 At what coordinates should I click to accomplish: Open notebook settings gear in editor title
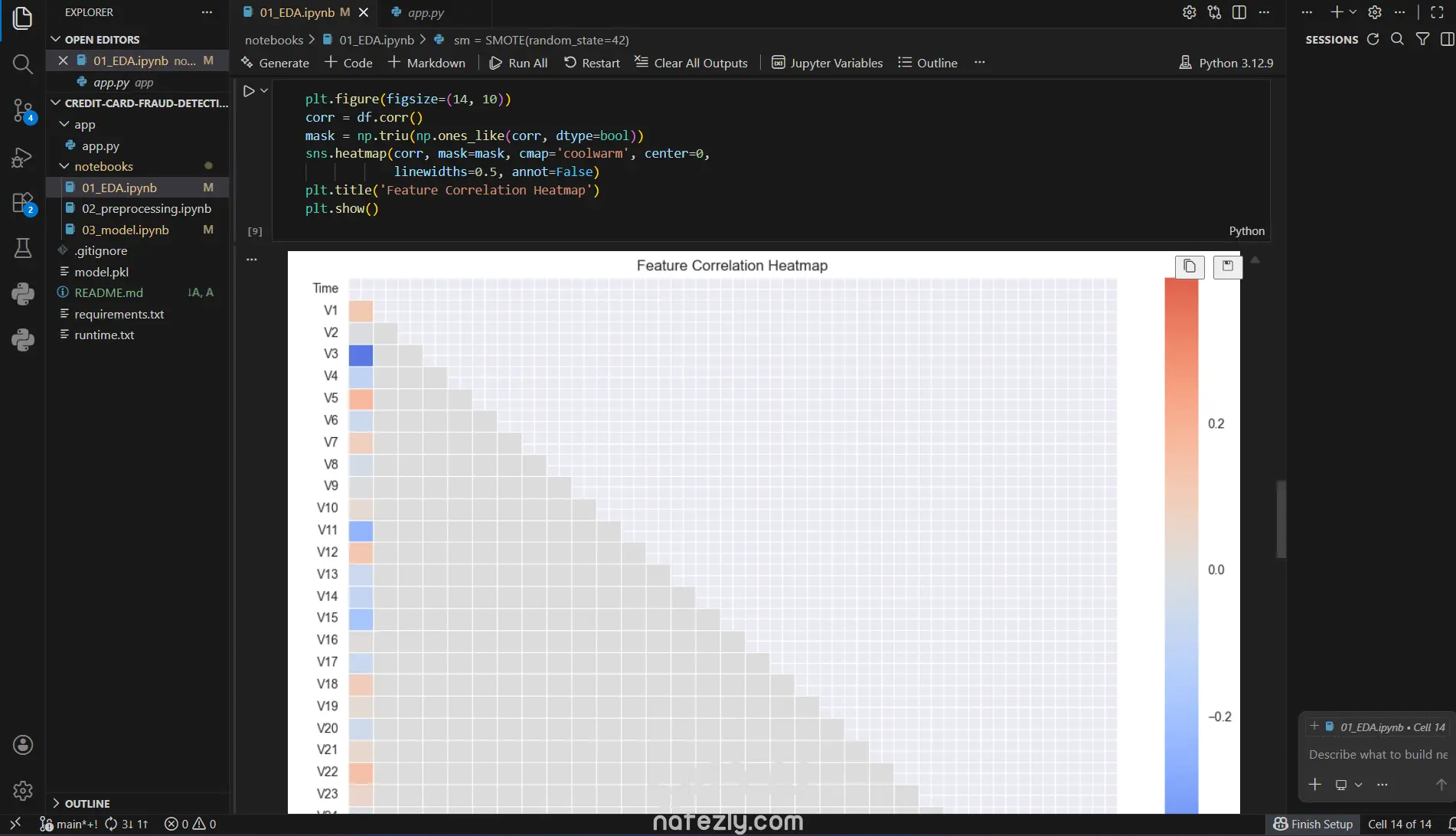coord(1189,12)
